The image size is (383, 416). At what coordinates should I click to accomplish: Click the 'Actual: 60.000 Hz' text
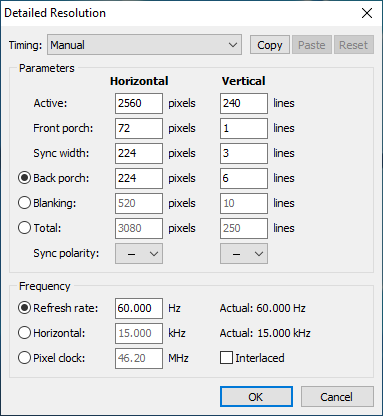(263, 308)
